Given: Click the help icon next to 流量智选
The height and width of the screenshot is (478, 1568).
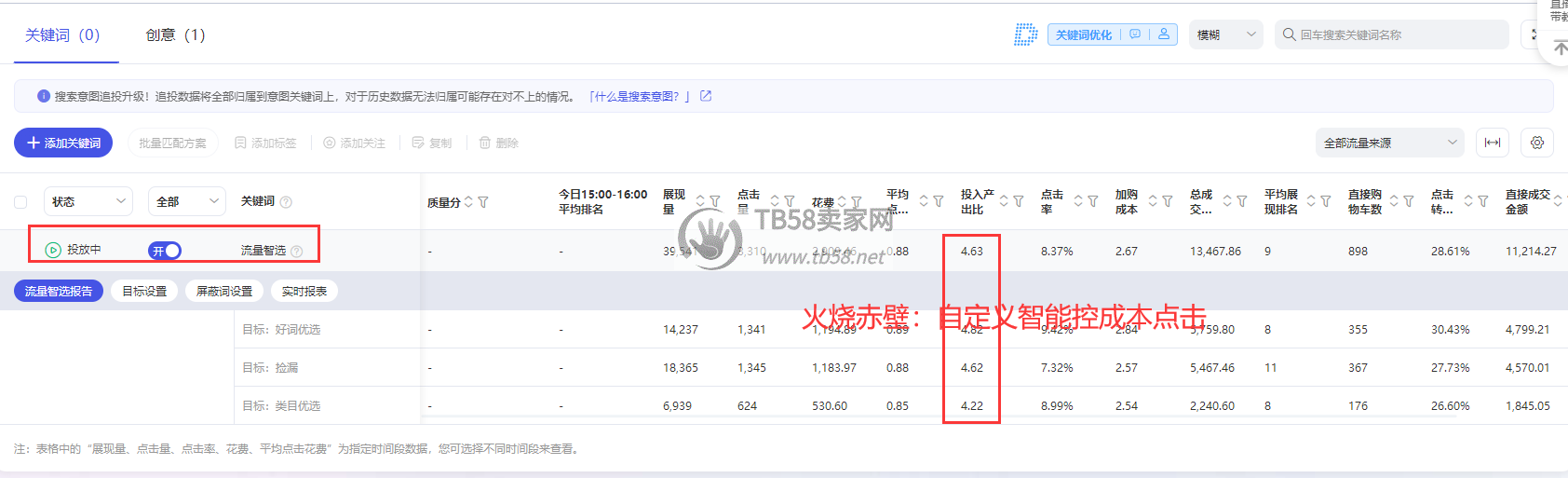Looking at the screenshot, I should [297, 251].
